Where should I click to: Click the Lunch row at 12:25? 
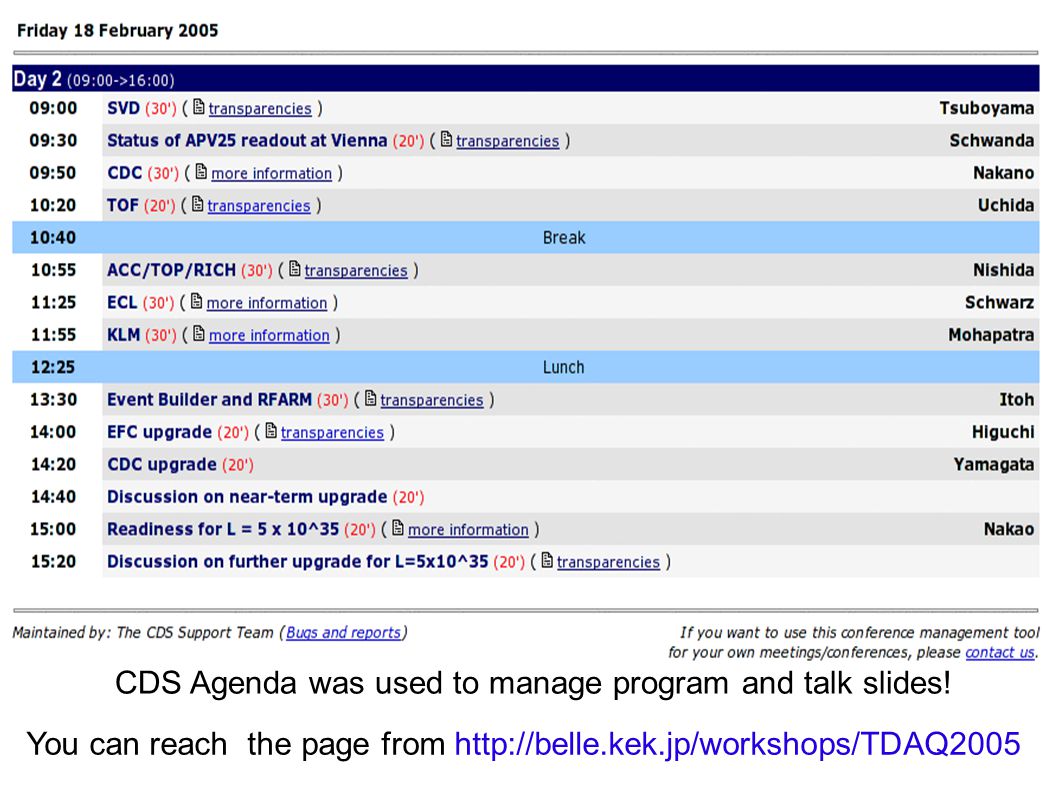(526, 367)
